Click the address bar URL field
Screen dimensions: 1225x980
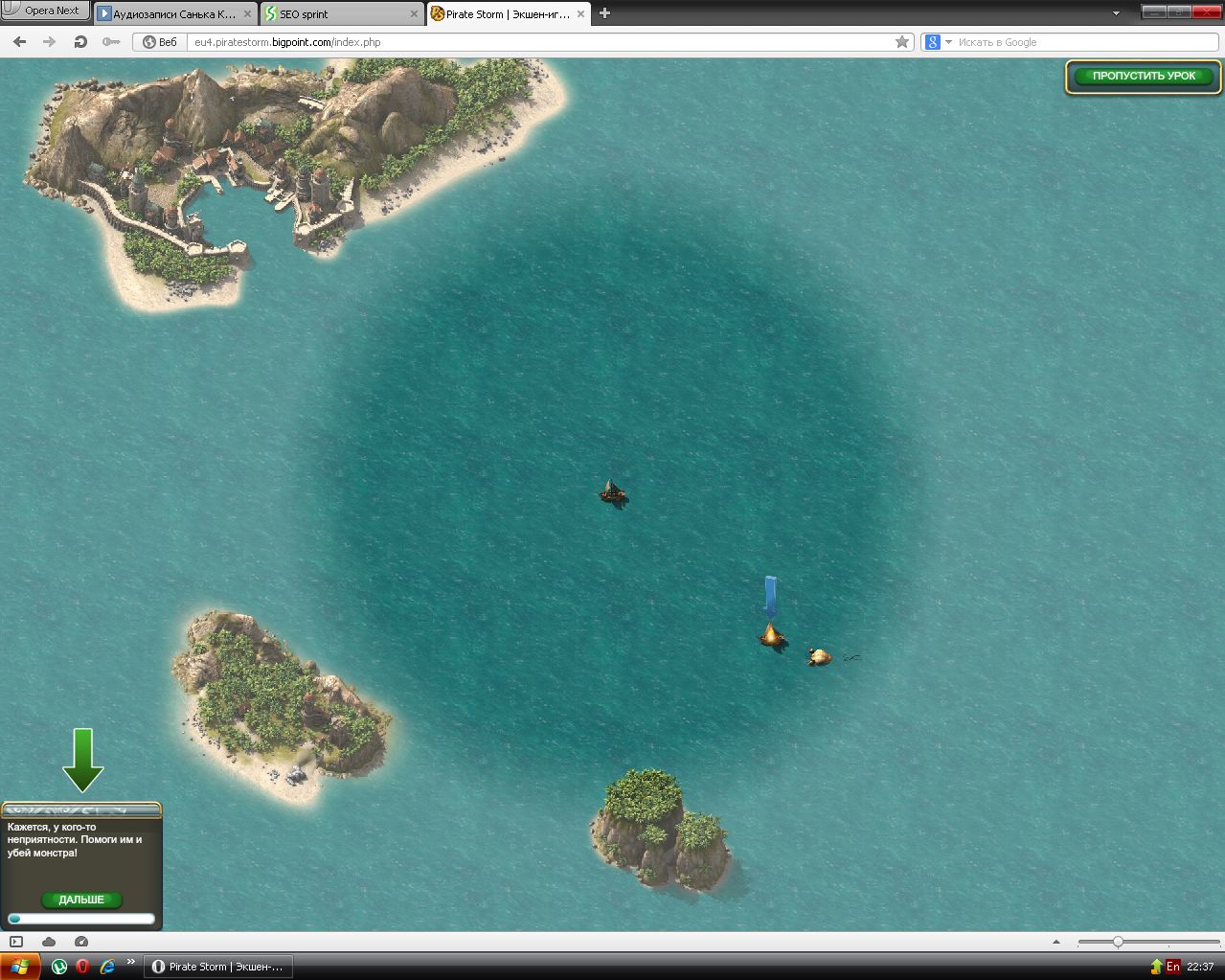coord(541,42)
